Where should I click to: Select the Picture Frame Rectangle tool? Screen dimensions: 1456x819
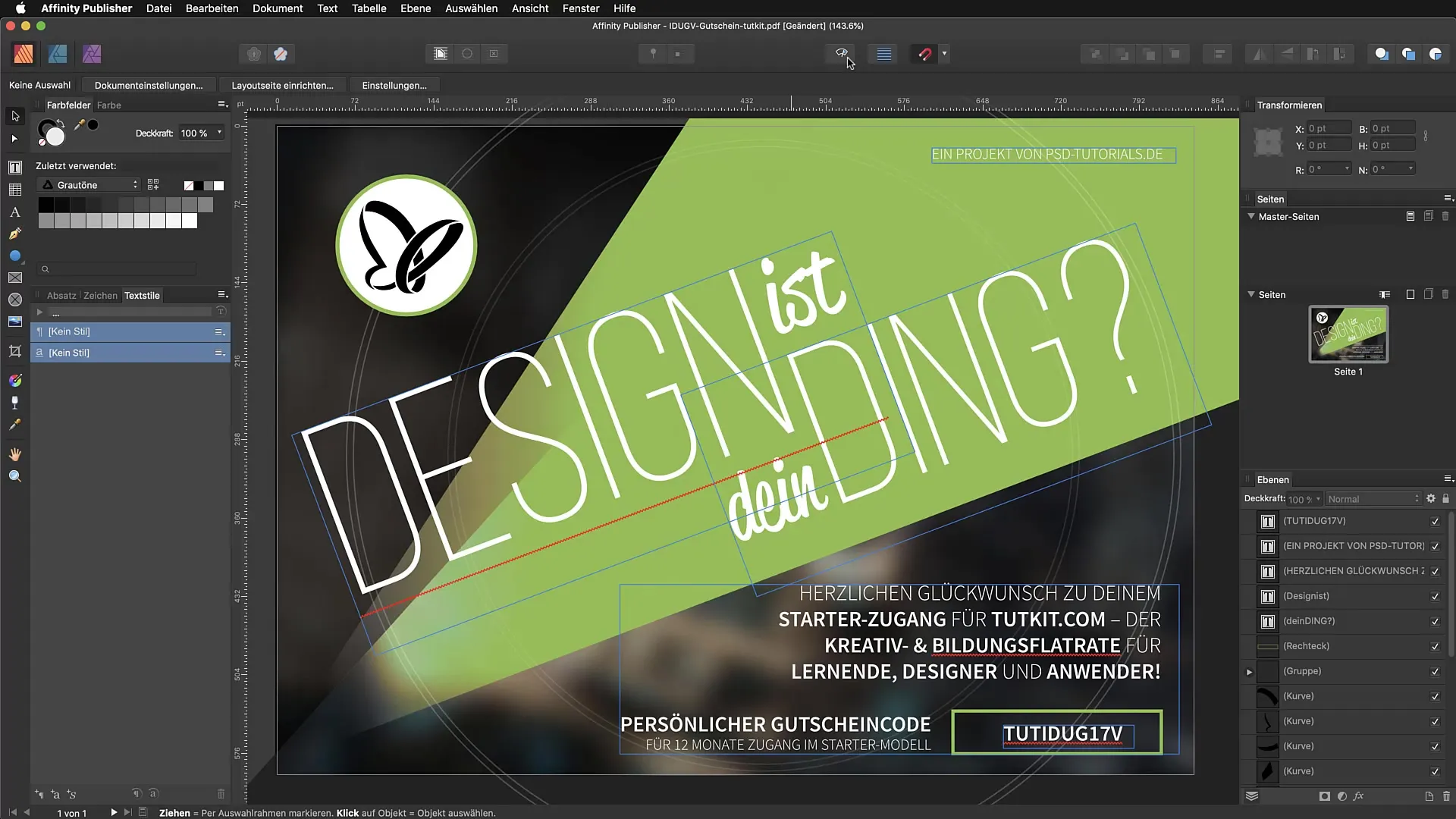tap(15, 278)
